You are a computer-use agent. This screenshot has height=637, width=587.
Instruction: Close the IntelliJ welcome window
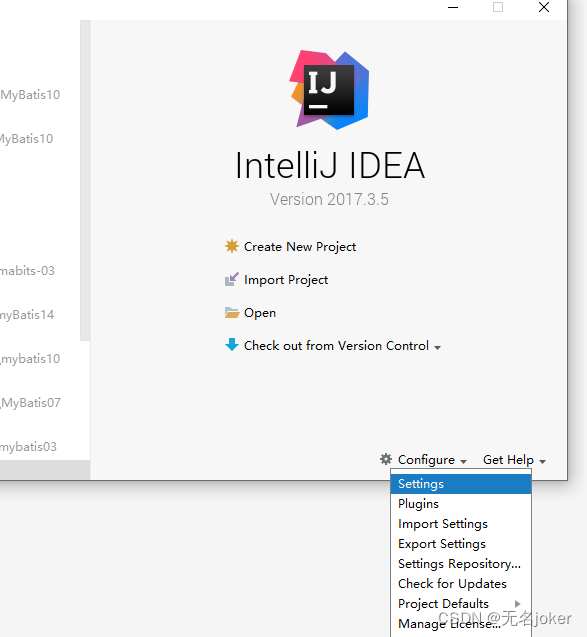tap(544, 7)
